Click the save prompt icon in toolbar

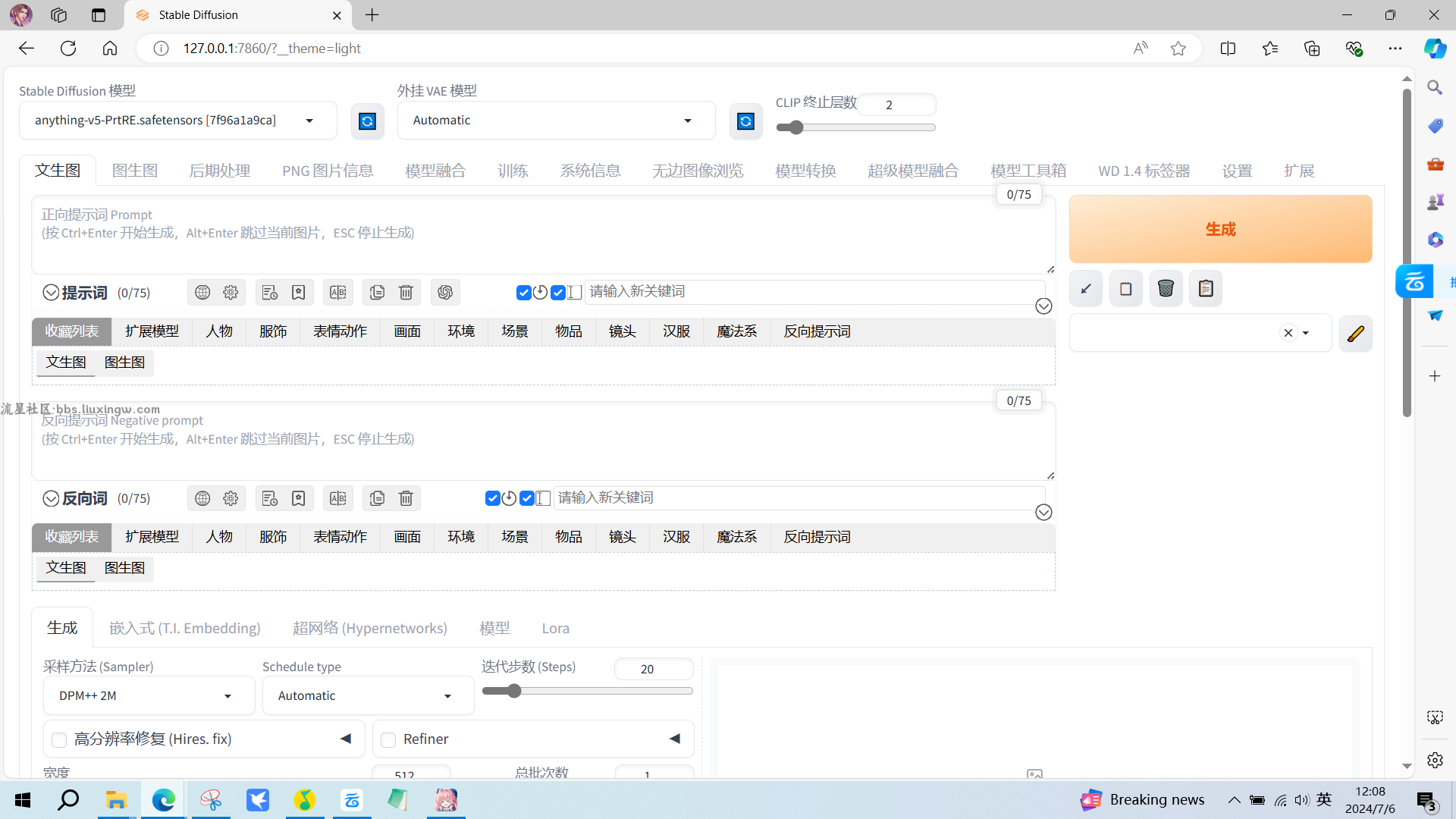click(298, 291)
